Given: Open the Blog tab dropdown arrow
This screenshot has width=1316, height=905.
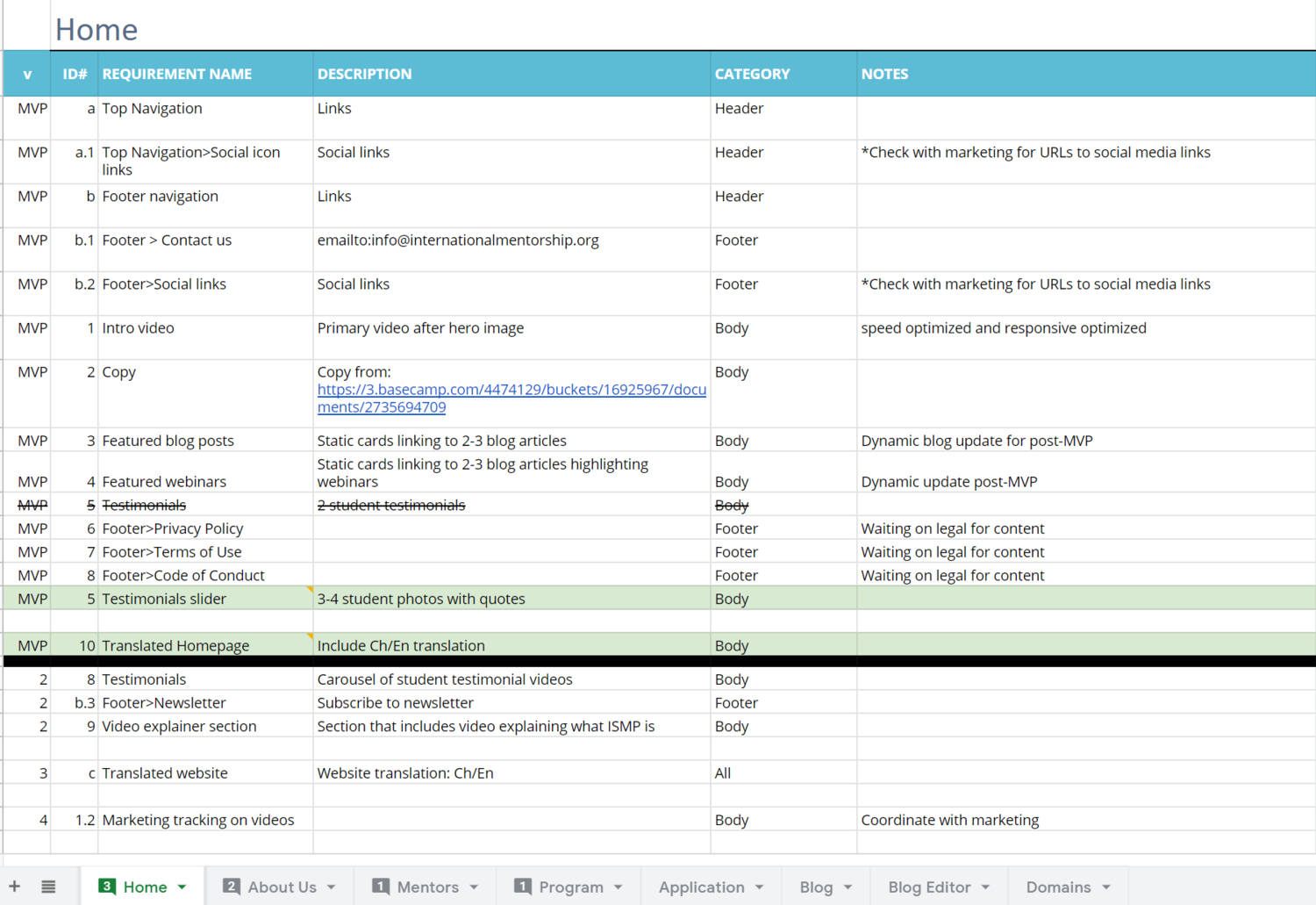Looking at the screenshot, I should pyautogui.click(x=848, y=887).
